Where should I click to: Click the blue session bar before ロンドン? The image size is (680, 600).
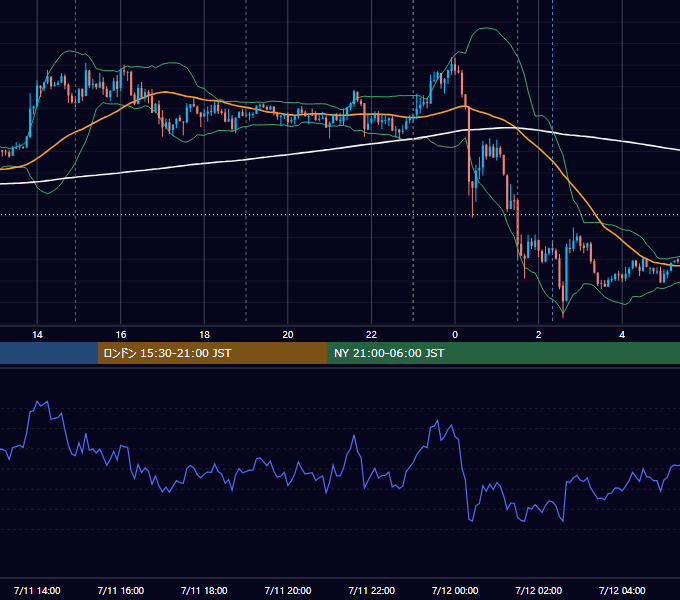[x=49, y=353]
